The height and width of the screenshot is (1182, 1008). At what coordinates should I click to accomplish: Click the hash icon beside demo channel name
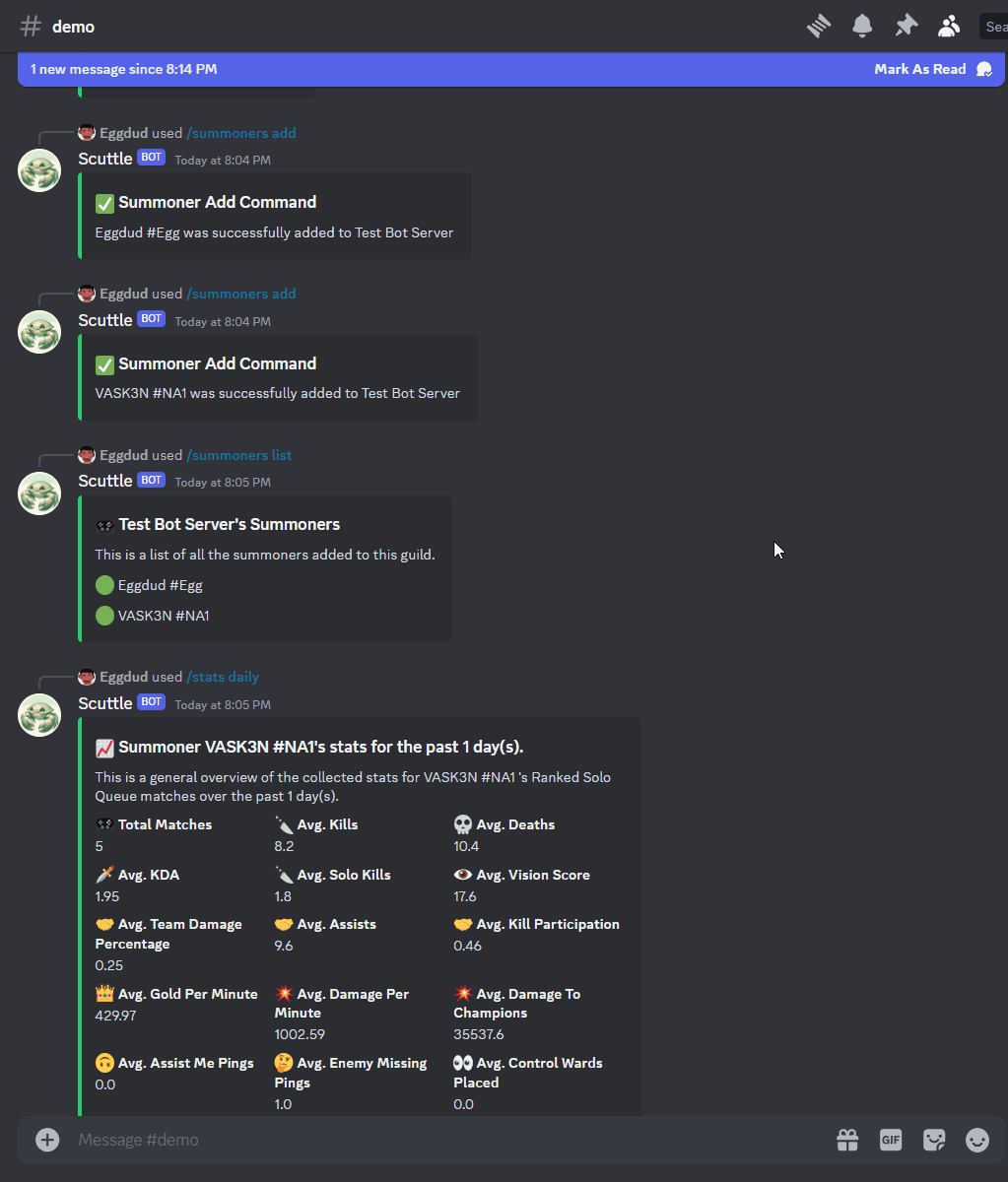(31, 27)
